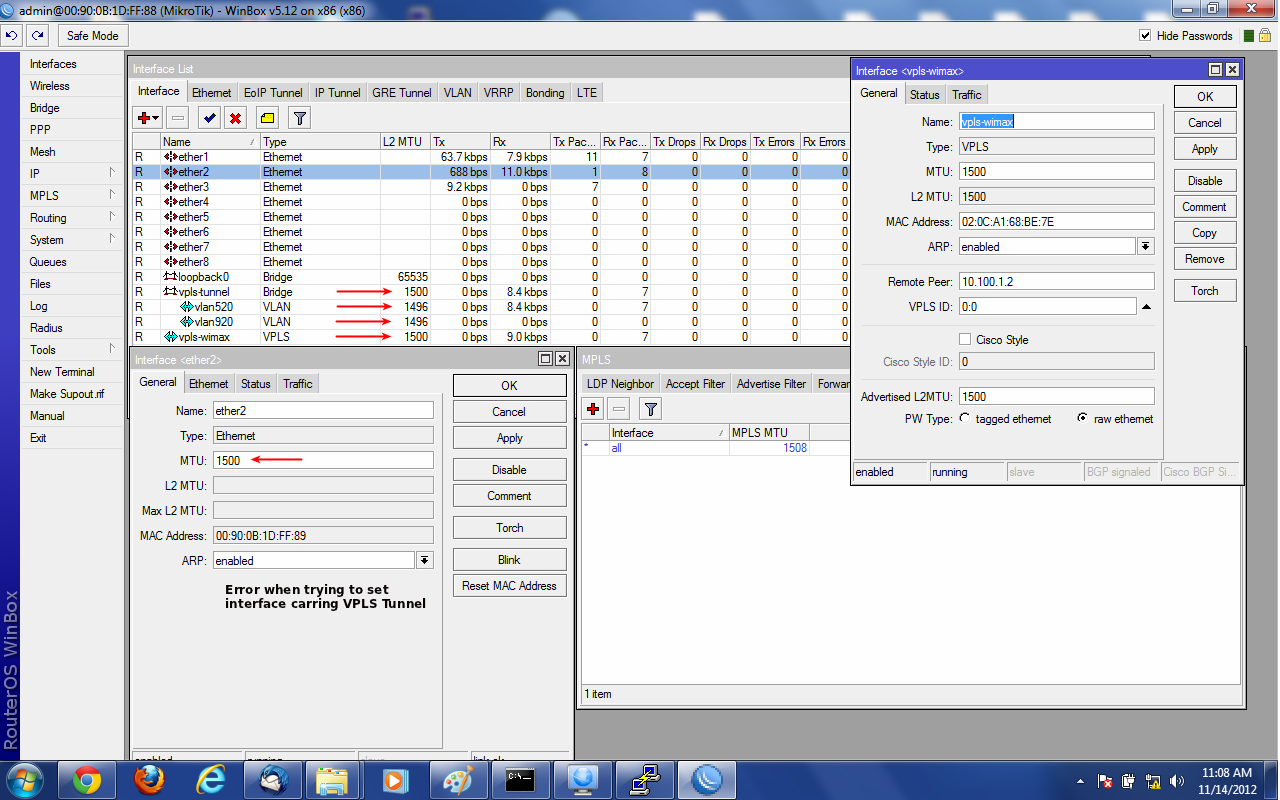Select the loopback0 row in Interface List
The width and height of the screenshot is (1280, 800).
coord(490,277)
